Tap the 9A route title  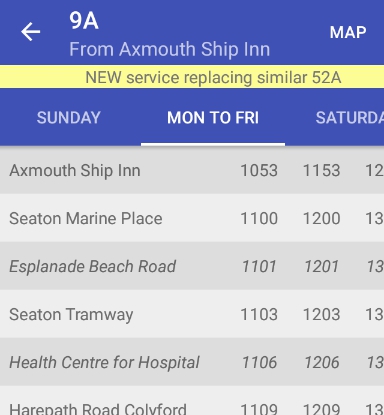coord(84,21)
